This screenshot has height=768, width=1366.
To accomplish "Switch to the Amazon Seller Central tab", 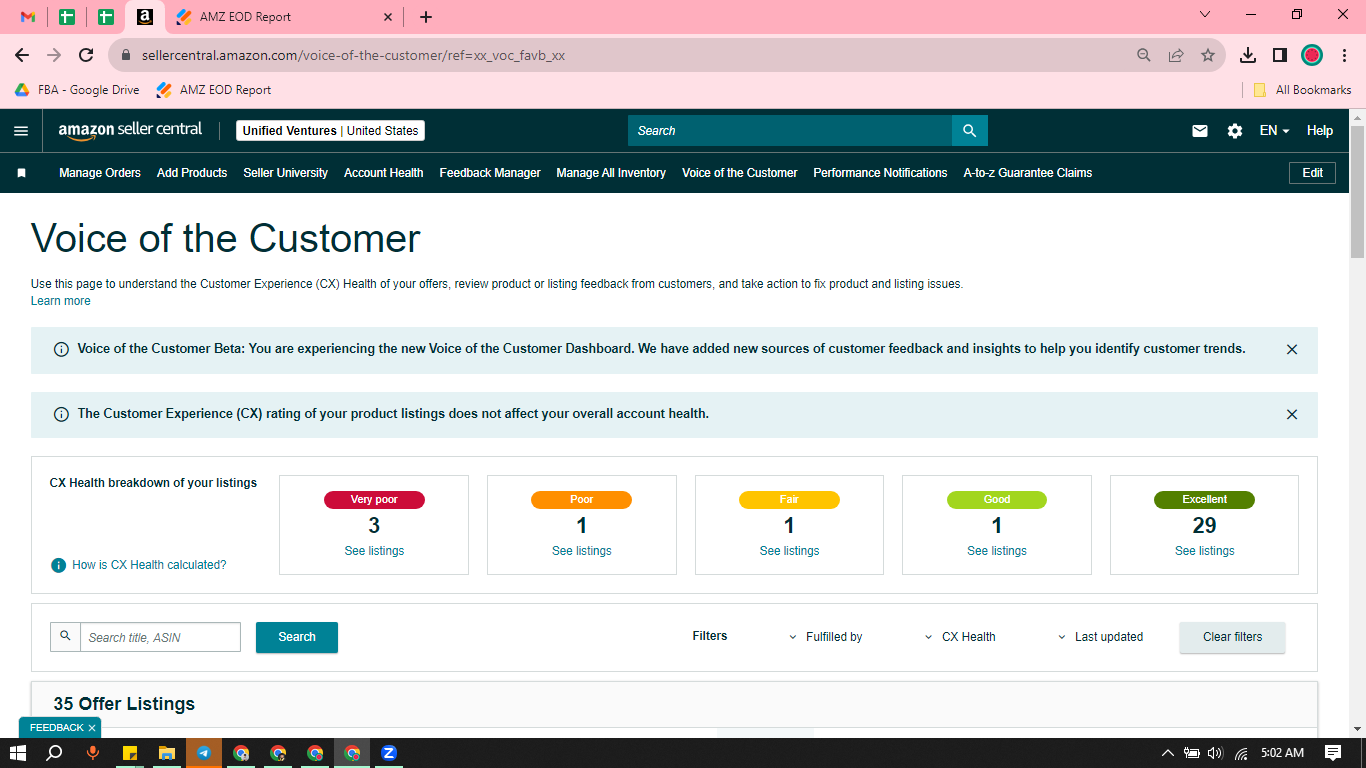I will tap(145, 17).
